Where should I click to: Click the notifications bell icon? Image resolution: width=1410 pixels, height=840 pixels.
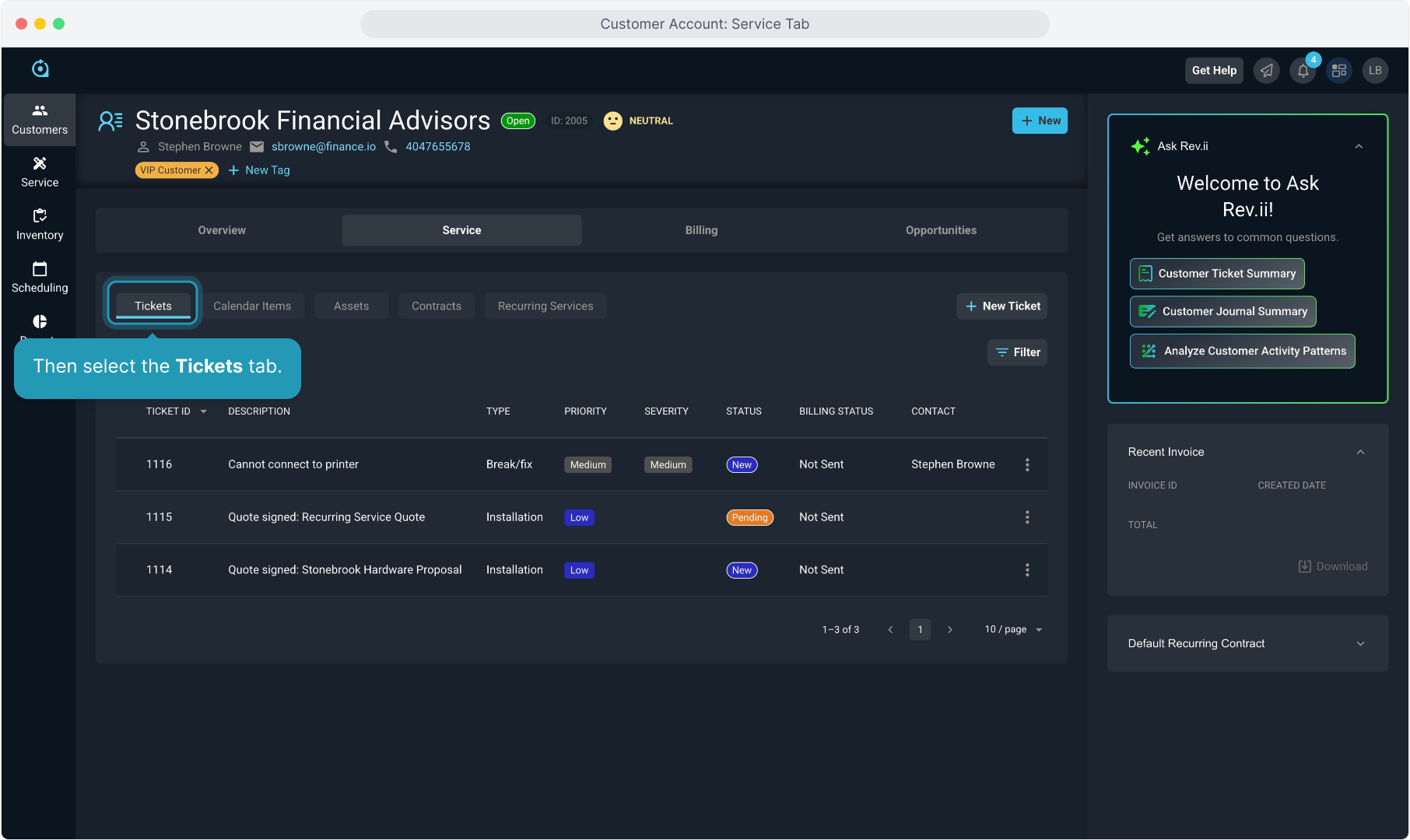1303,71
